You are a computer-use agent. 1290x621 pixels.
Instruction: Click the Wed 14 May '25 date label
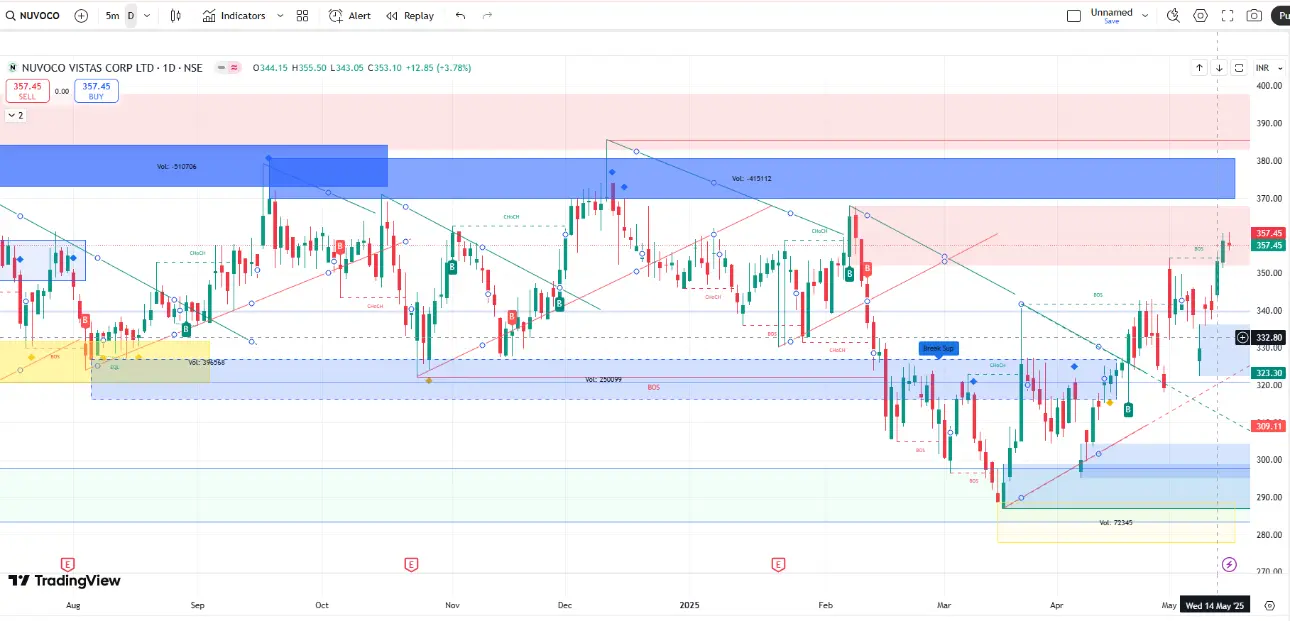point(1215,606)
